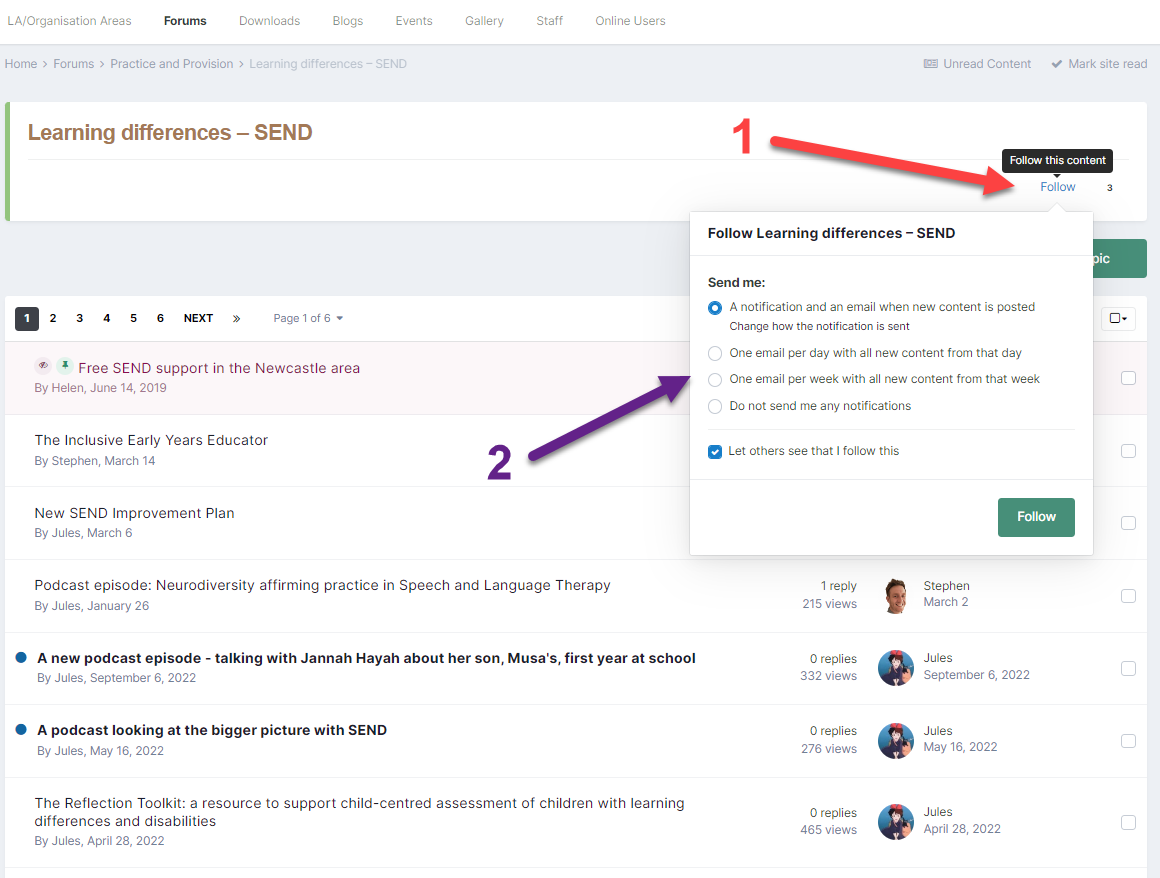Go to page 5 of topics

pos(133,318)
